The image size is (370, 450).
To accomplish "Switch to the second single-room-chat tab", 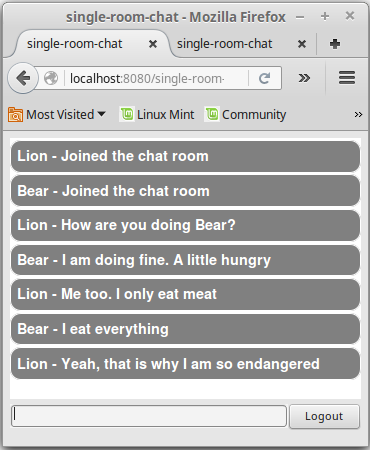I will 224,44.
